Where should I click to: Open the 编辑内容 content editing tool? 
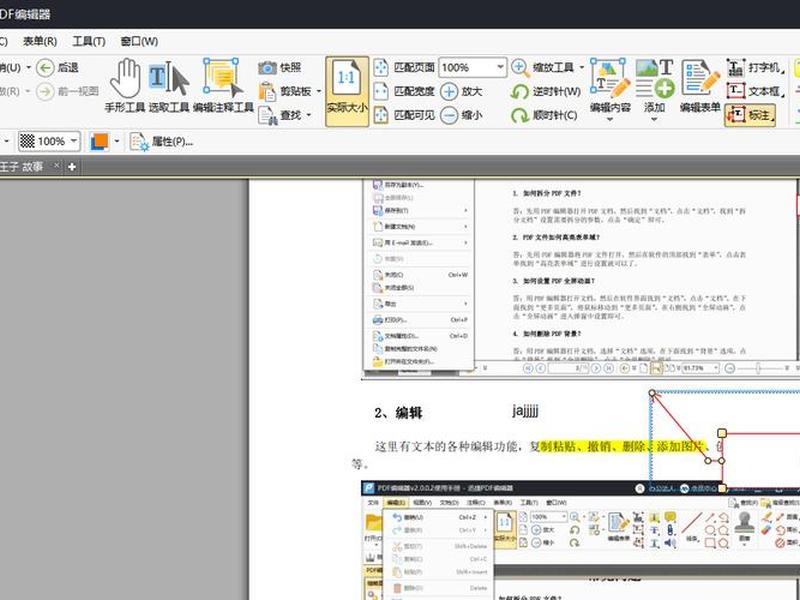click(x=610, y=86)
